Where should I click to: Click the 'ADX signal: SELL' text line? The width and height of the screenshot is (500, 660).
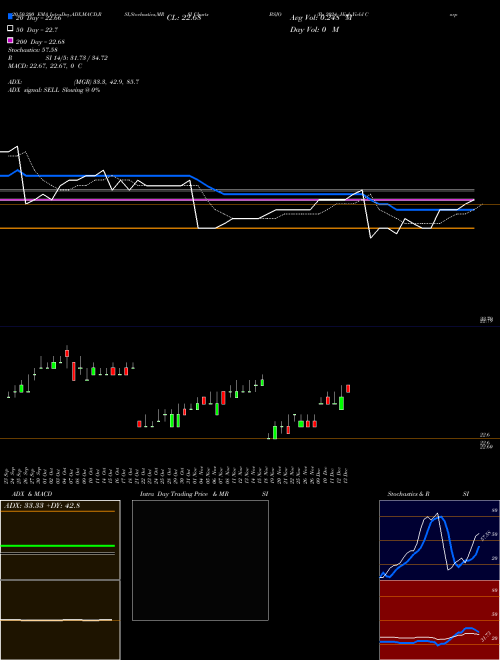click(53, 90)
